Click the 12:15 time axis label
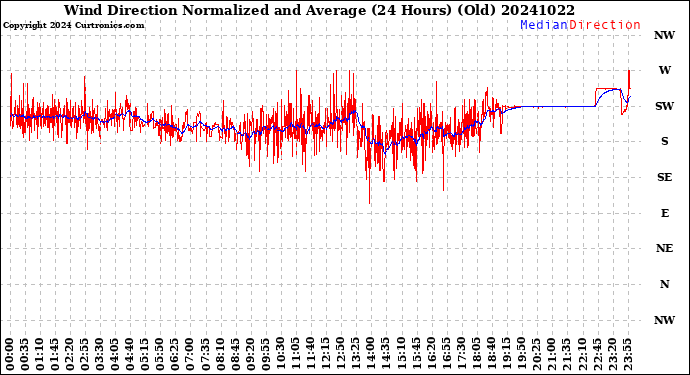Image resolution: width=690 pixels, height=375 pixels. coord(325,354)
